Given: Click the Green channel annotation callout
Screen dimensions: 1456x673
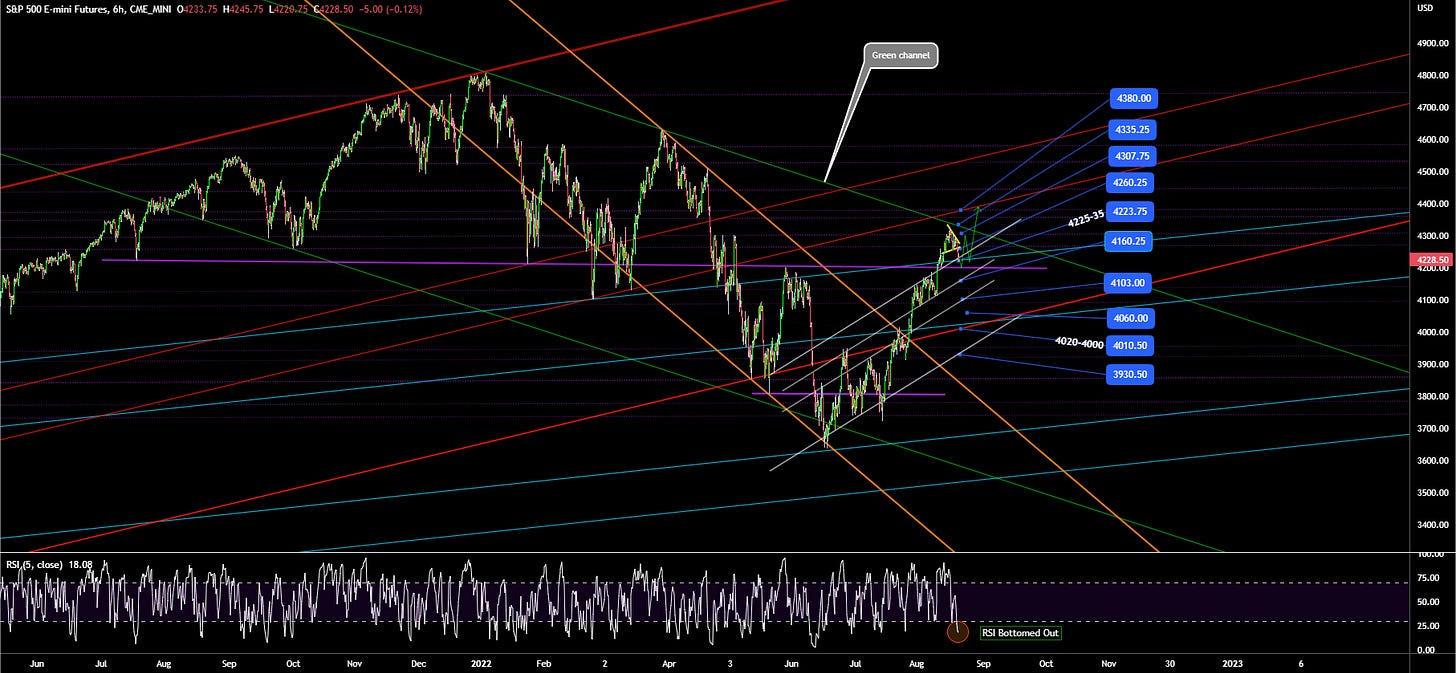Looking at the screenshot, I should 901,56.
